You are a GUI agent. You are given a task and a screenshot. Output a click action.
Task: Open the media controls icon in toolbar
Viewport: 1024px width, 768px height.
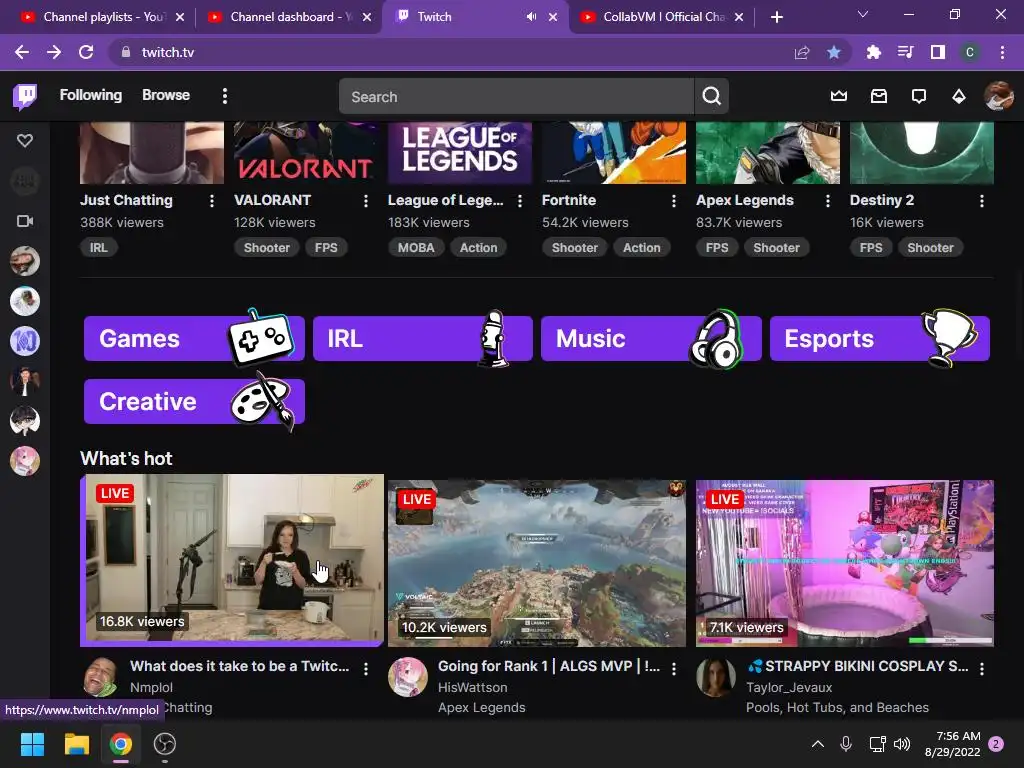[x=905, y=52]
